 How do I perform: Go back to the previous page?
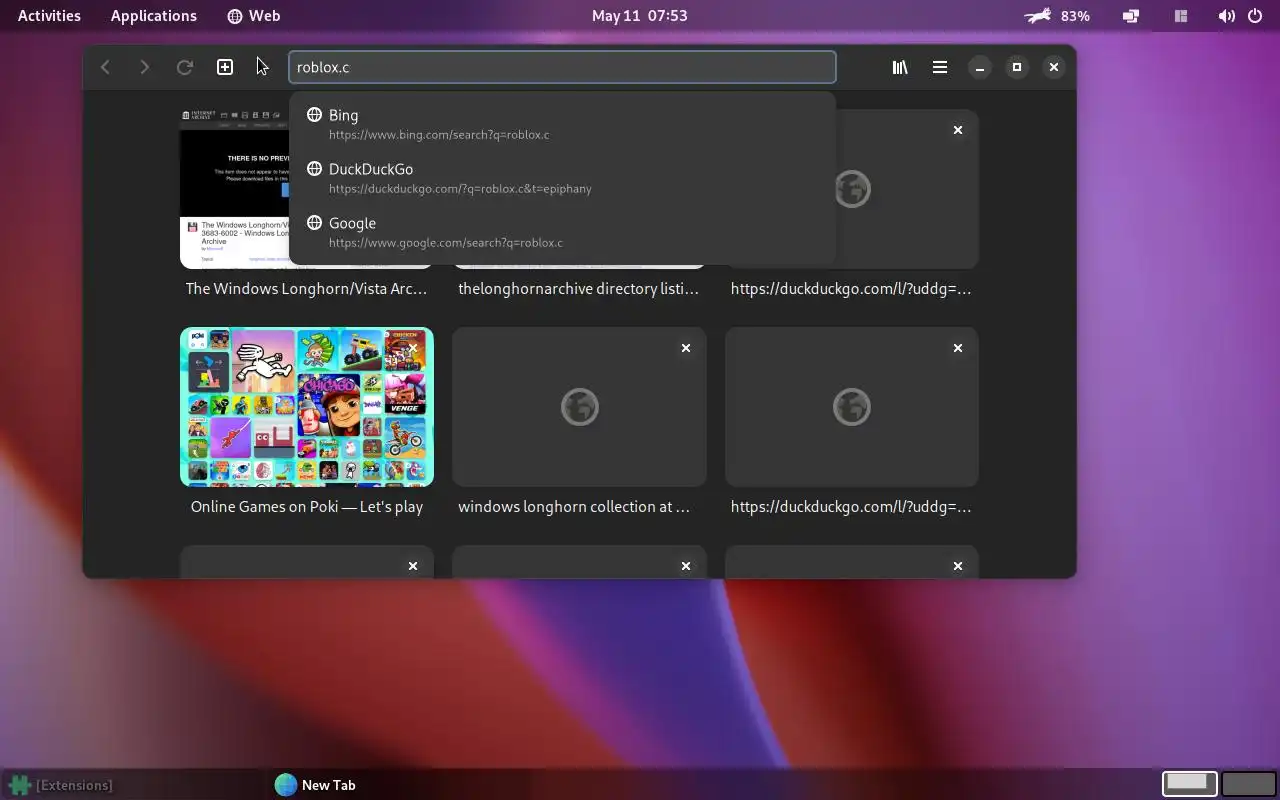[105, 67]
